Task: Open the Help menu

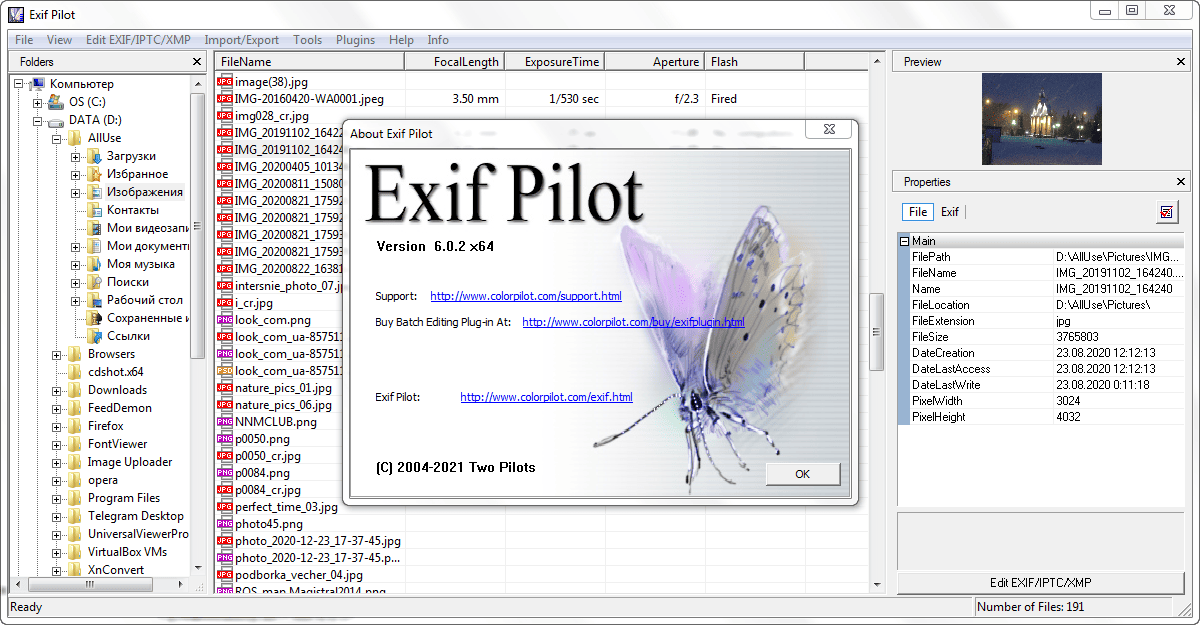Action: tap(401, 40)
